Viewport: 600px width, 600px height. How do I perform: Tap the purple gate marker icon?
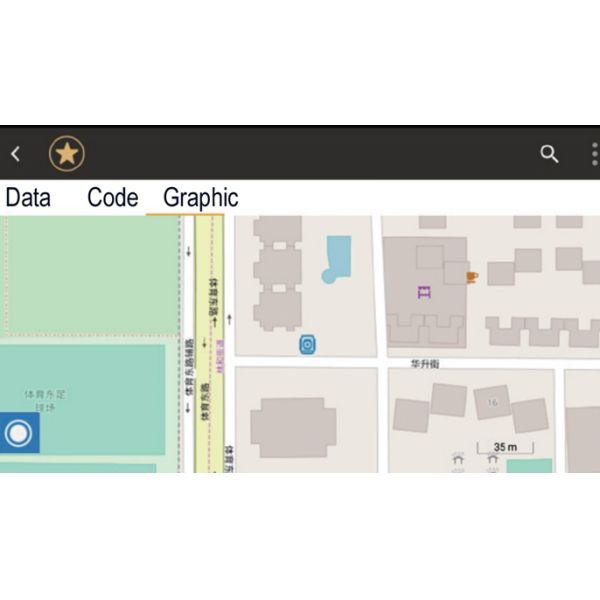click(424, 291)
